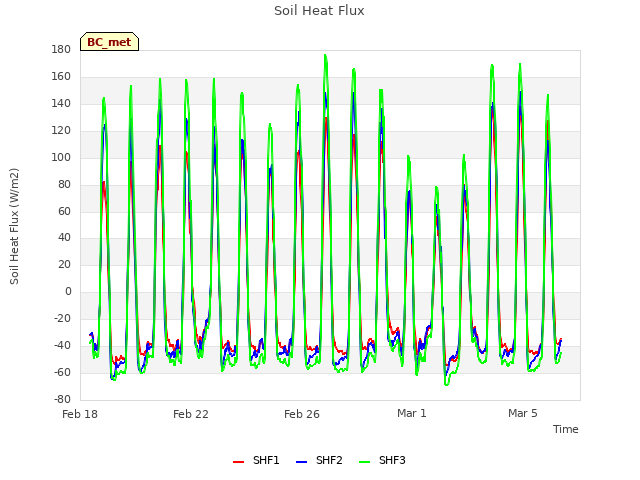Click the Soil Heat Flux chart title
Image resolution: width=640 pixels, height=480 pixels.
point(319,11)
